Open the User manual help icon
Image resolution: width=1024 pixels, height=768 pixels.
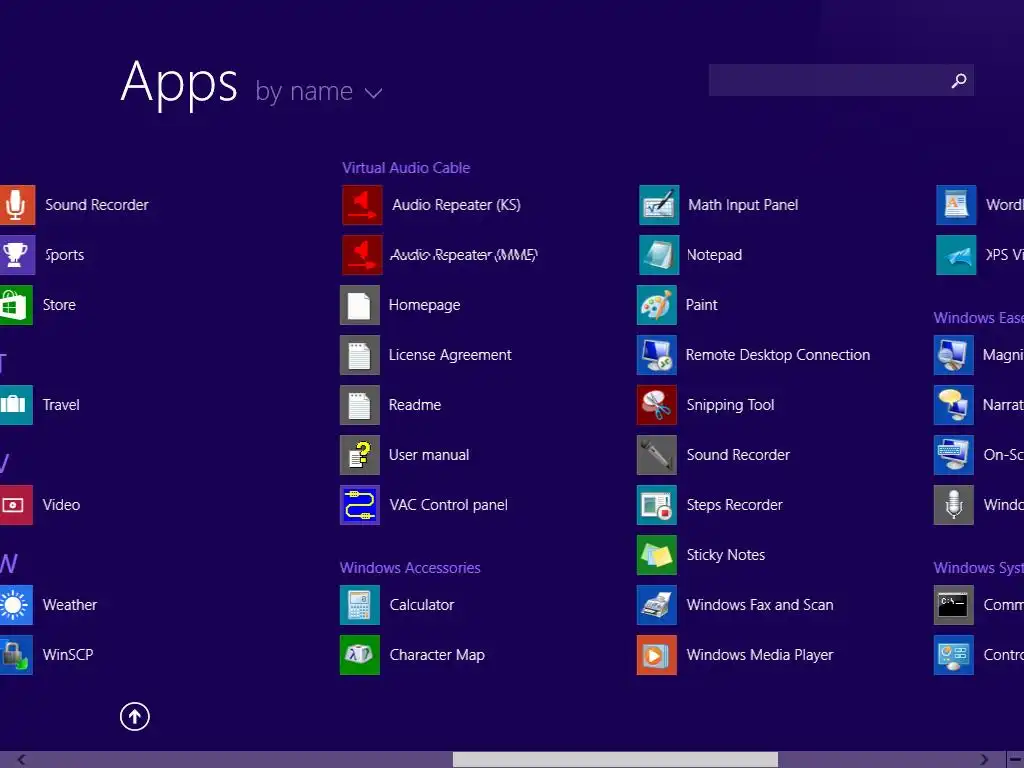(360, 455)
